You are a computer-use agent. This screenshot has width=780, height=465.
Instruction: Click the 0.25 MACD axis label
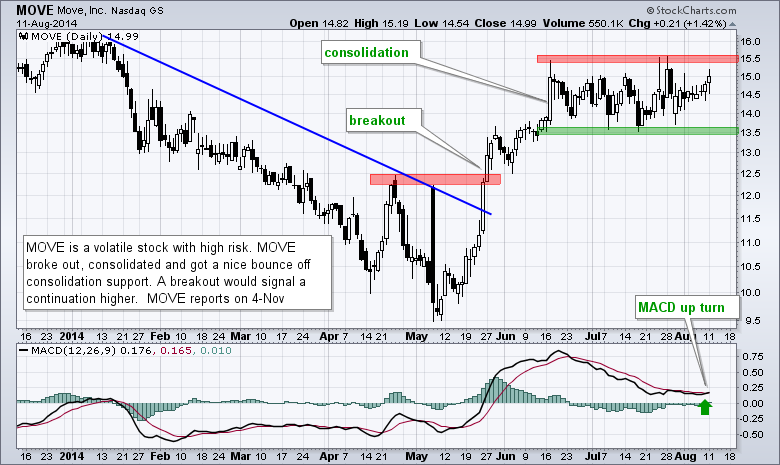(753, 388)
